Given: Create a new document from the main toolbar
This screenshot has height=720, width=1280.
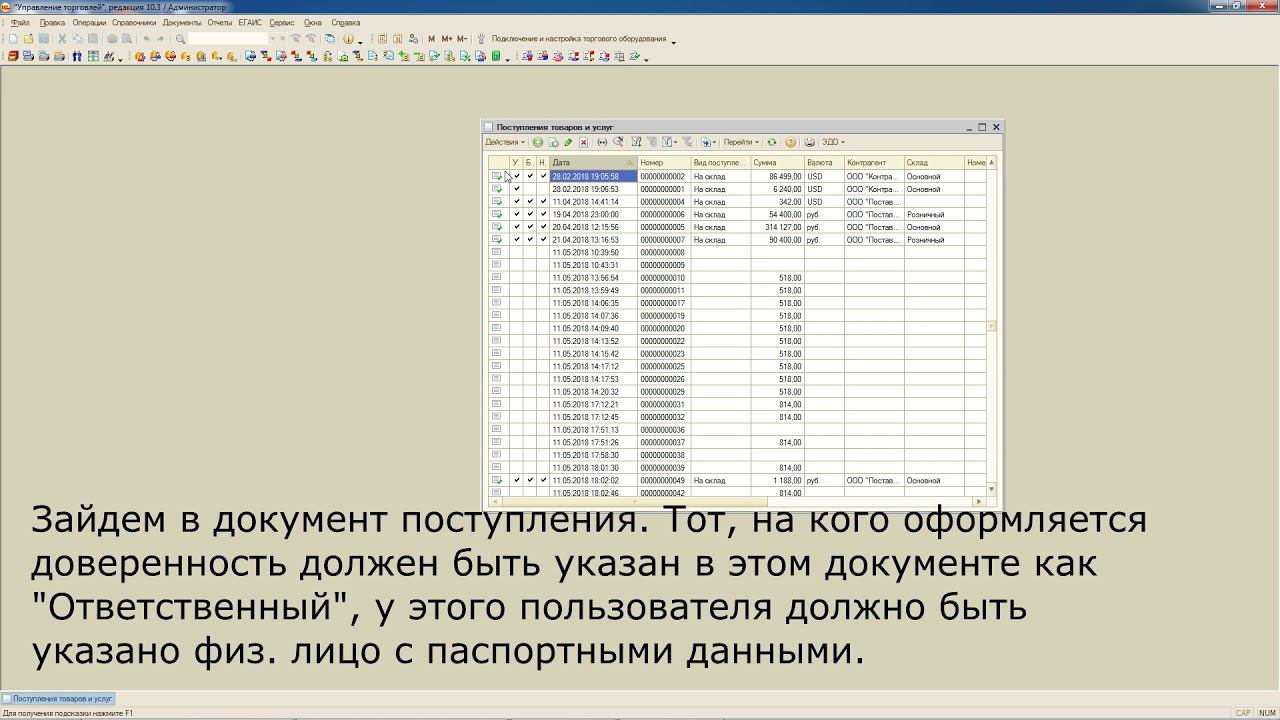Looking at the screenshot, I should (12, 39).
